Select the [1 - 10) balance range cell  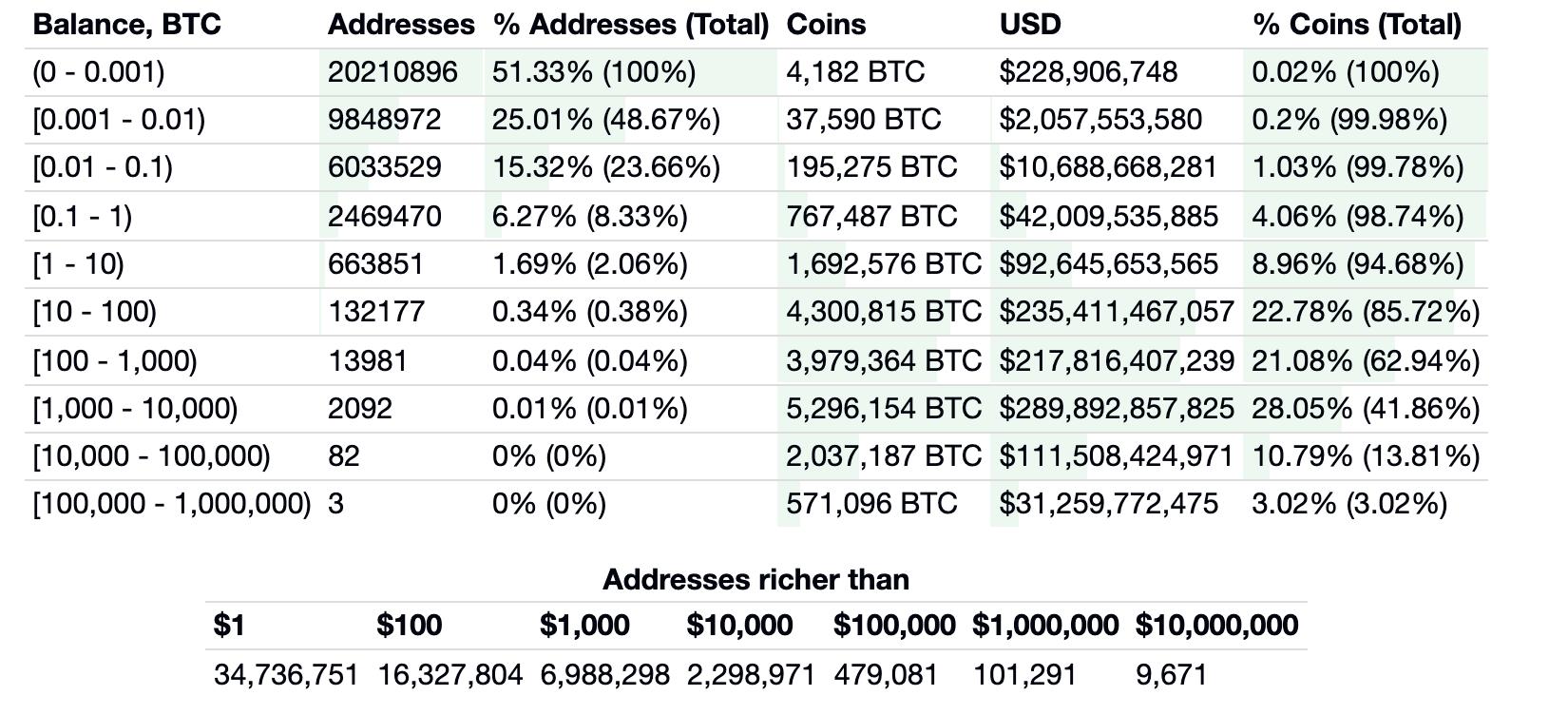point(79,263)
